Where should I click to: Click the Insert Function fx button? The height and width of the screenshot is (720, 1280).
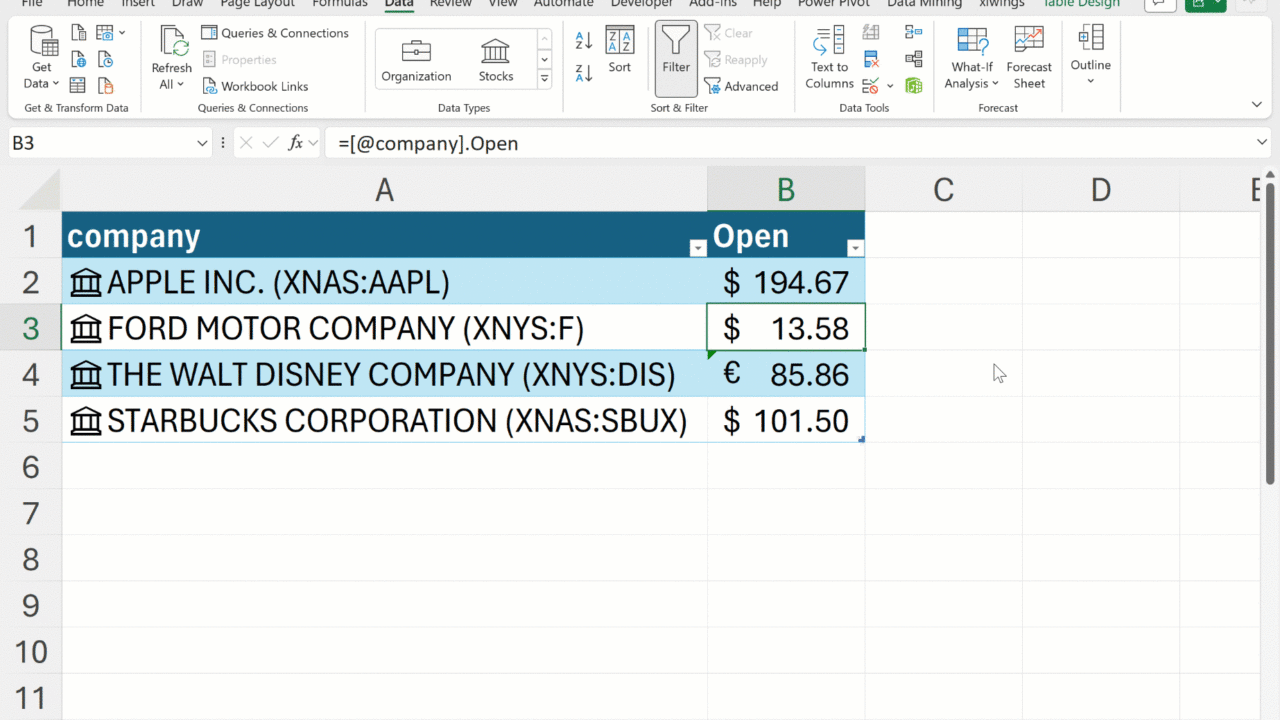coord(296,143)
